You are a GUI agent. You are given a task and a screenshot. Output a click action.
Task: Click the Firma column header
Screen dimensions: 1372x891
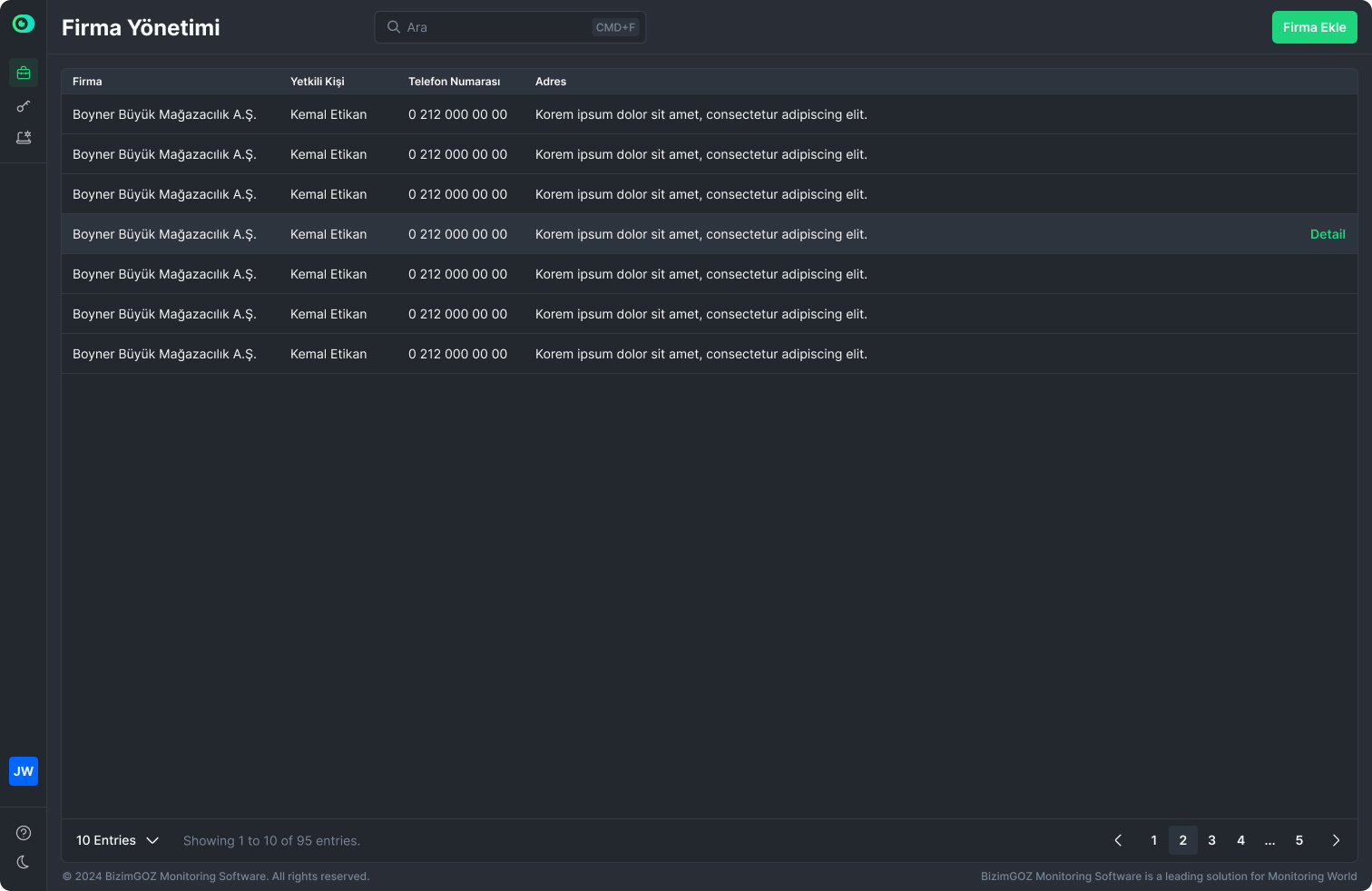pos(87,82)
